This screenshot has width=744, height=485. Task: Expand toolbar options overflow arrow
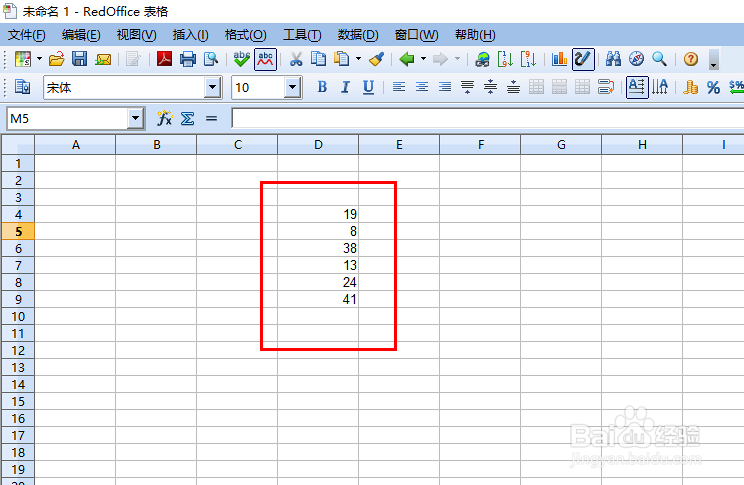coord(714,60)
